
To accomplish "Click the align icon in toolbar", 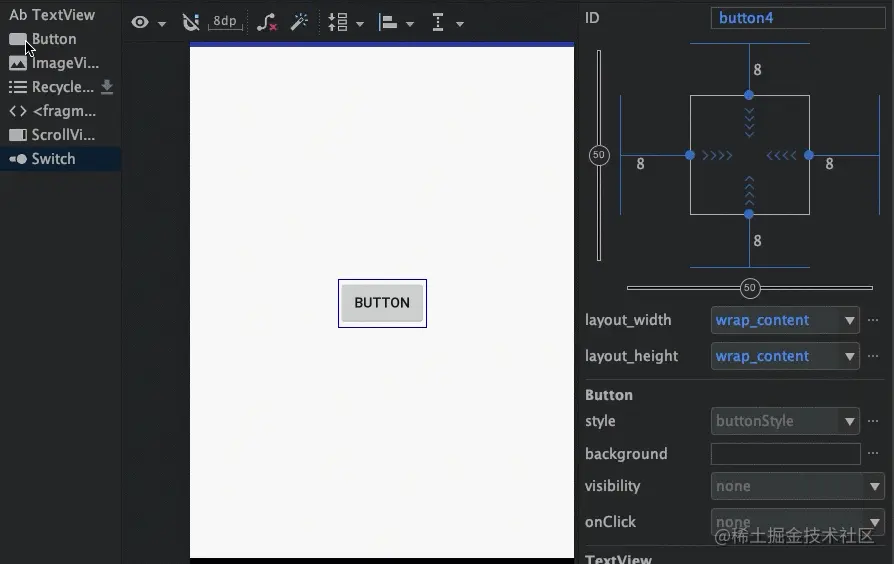I will 388,22.
